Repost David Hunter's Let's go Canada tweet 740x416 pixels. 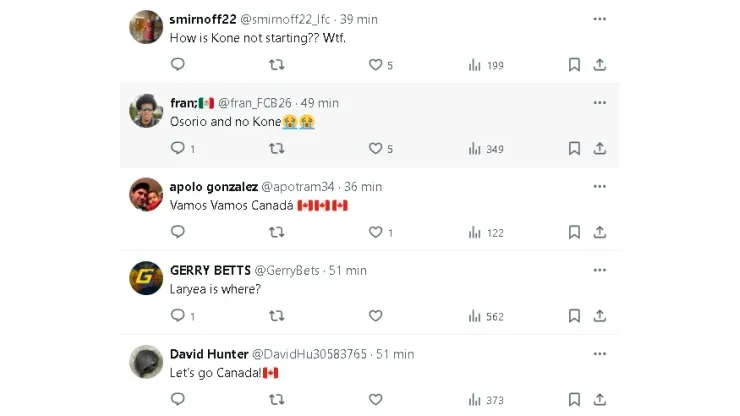pos(277,400)
